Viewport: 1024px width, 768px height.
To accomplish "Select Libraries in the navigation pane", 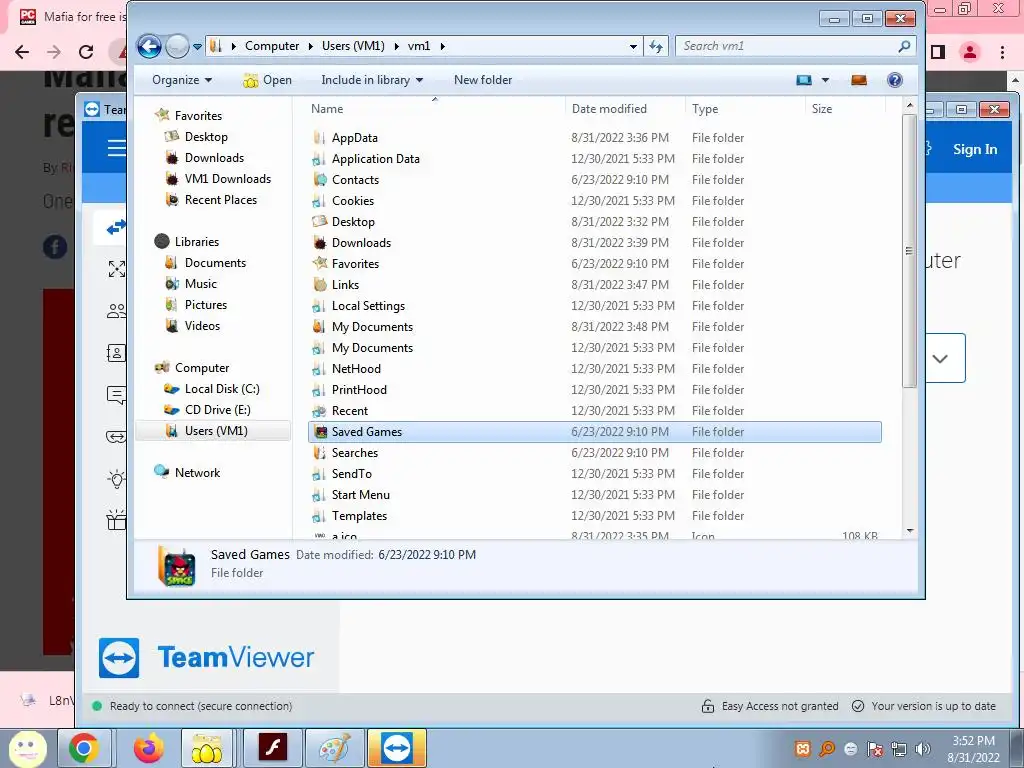I will pos(197,242).
